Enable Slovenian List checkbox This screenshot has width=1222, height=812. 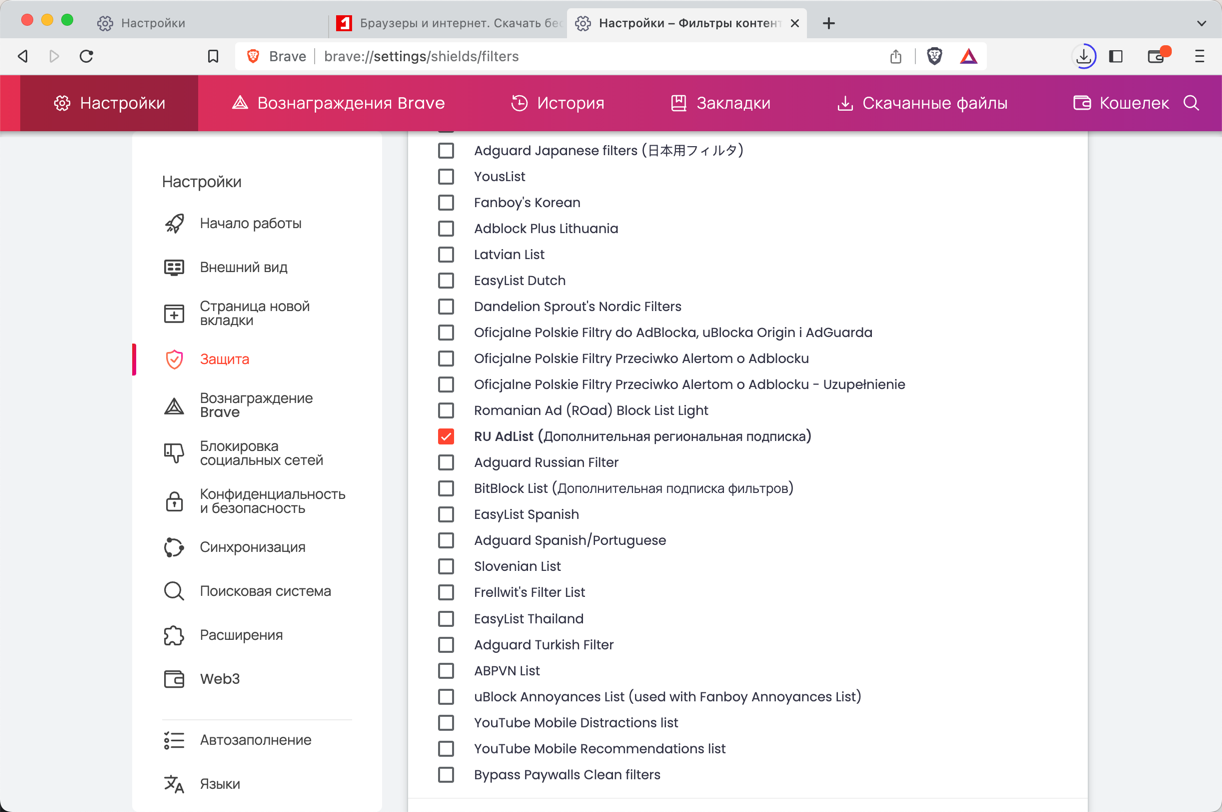446,567
